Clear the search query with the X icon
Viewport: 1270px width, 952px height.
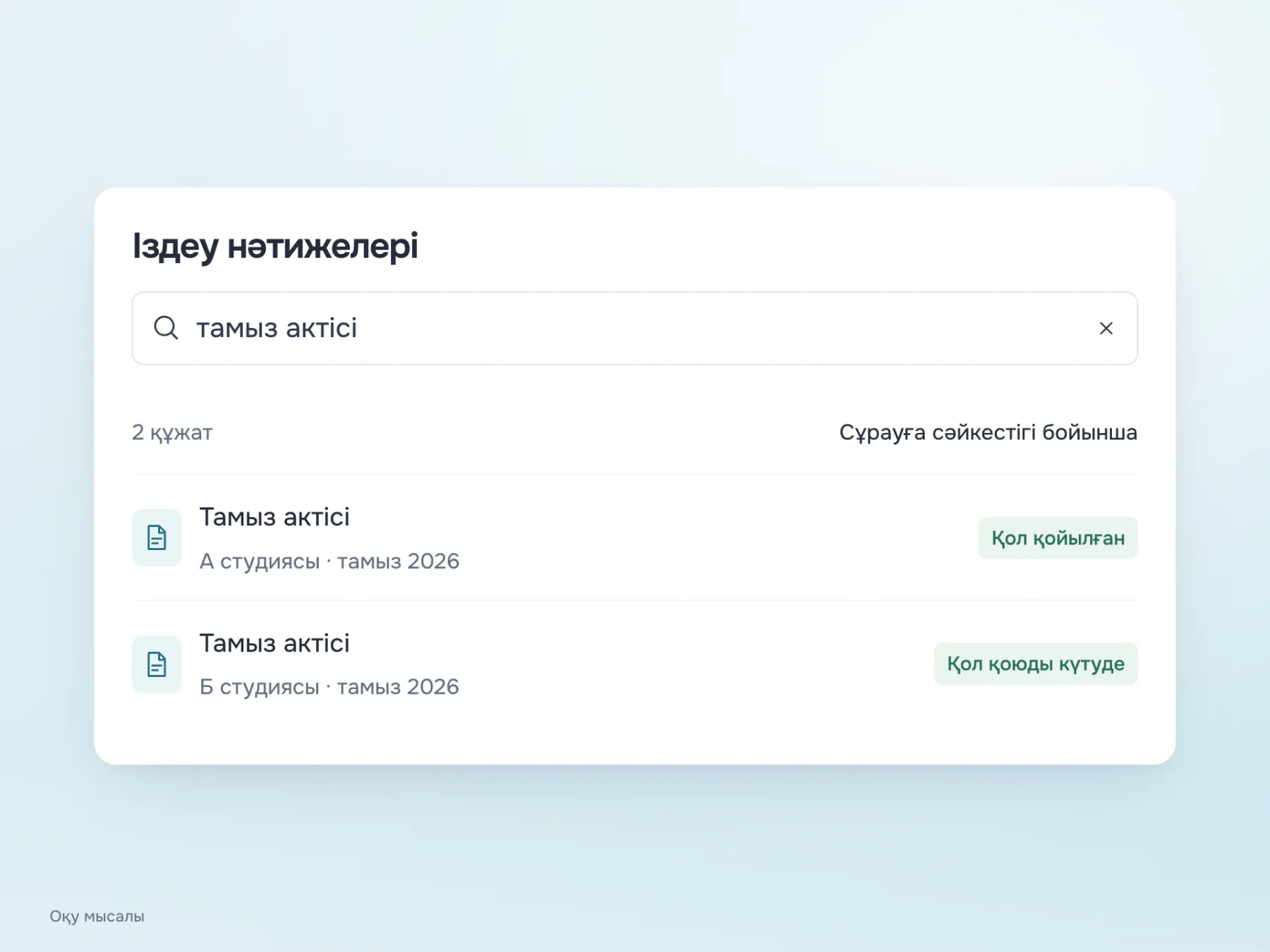1106,328
